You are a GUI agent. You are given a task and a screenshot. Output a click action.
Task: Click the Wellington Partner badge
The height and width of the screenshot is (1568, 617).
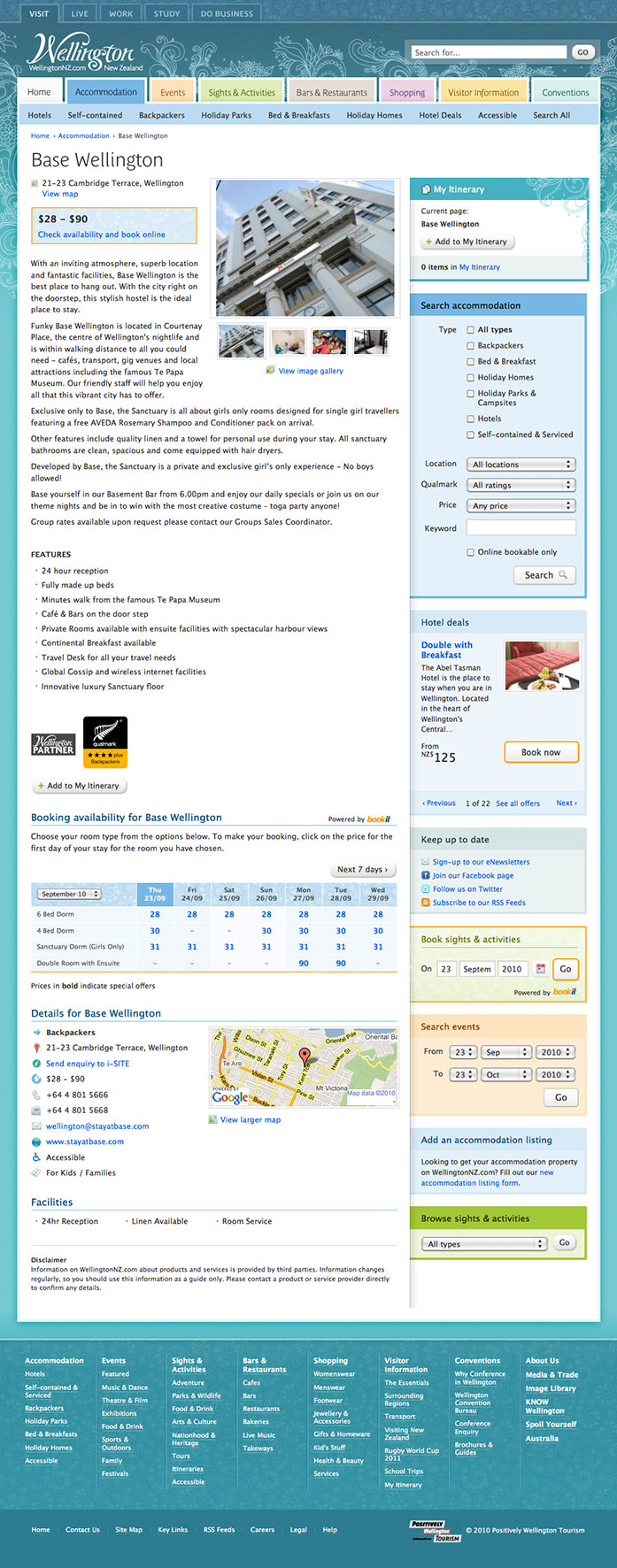(53, 743)
